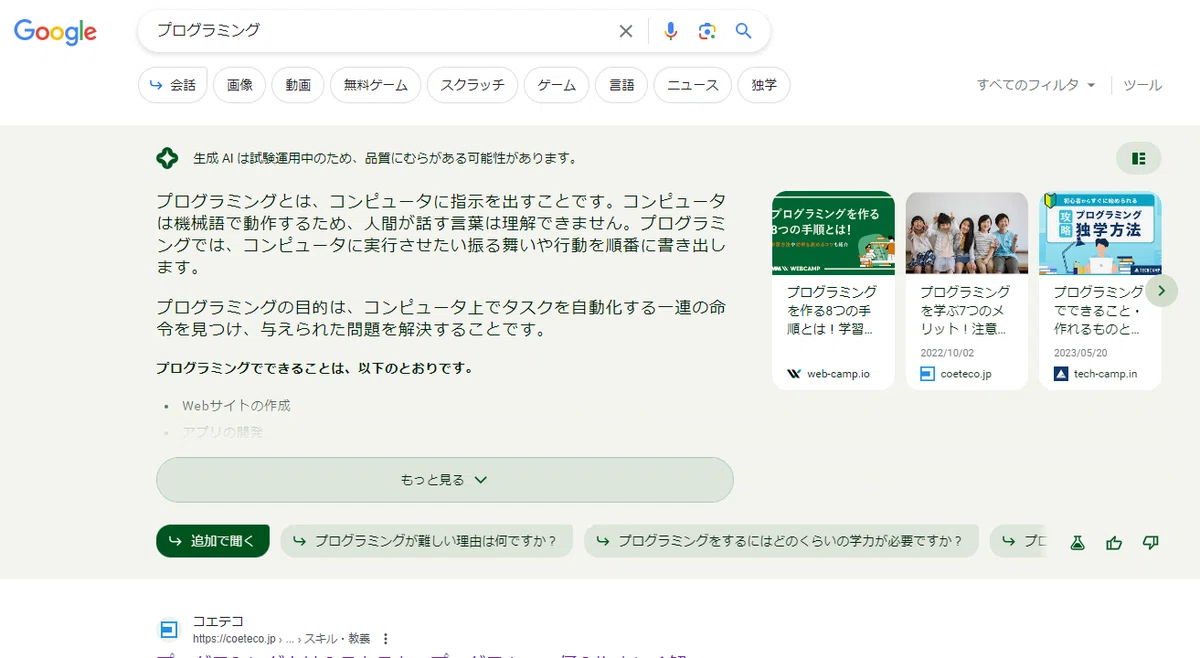Expand AI overview with もっと見る

tap(445, 480)
